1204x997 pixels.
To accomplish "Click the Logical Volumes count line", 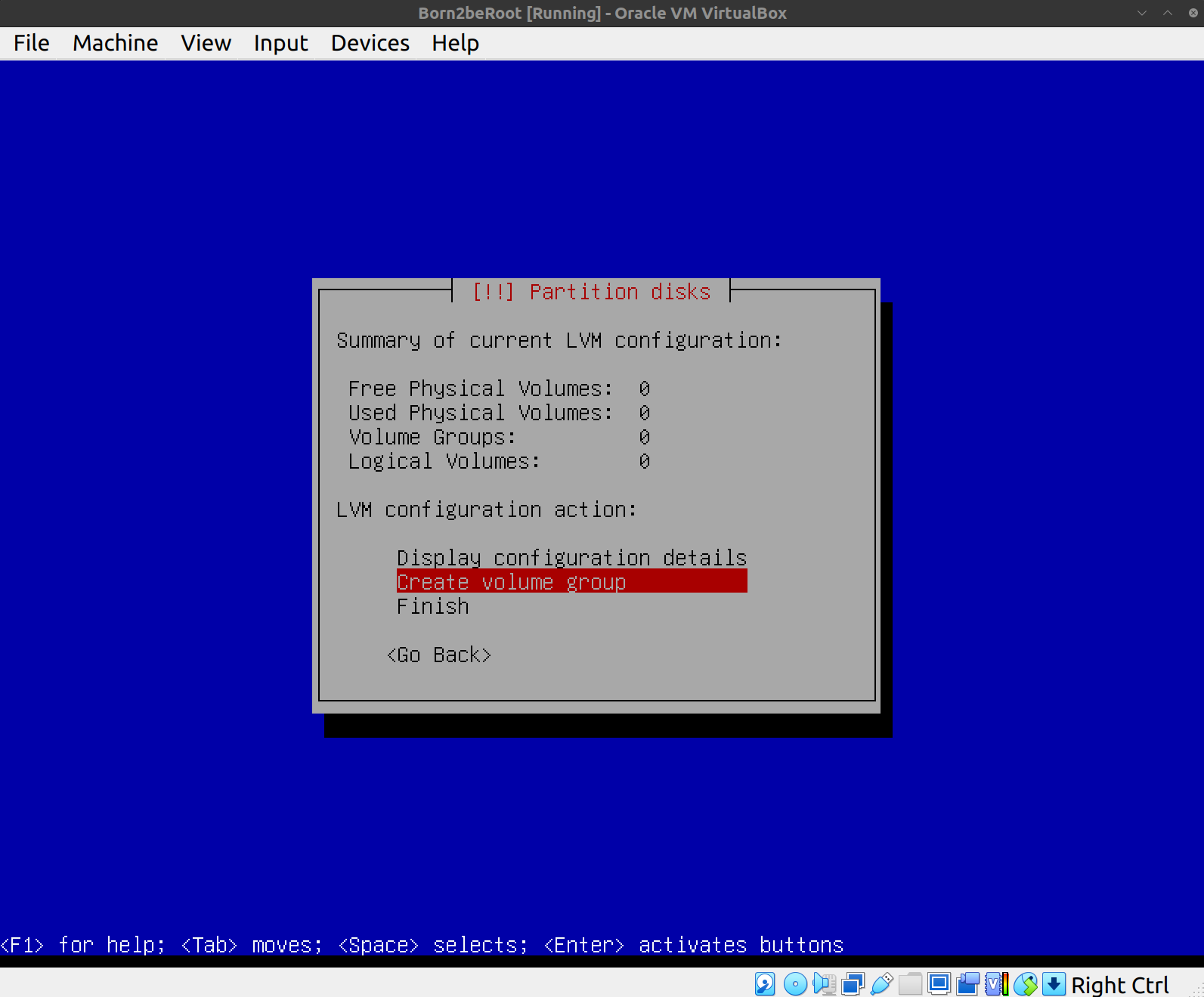I will tap(499, 461).
